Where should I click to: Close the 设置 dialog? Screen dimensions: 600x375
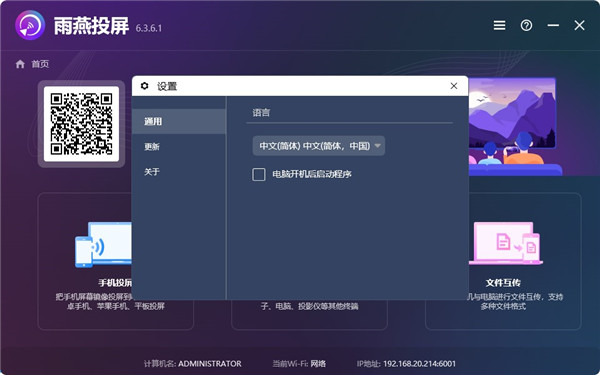454,86
